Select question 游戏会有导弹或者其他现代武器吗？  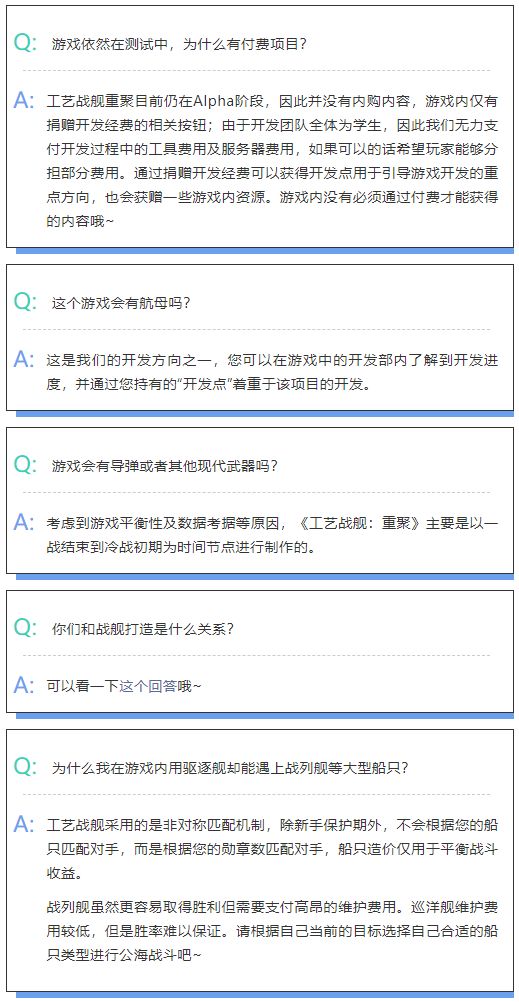tap(165, 466)
